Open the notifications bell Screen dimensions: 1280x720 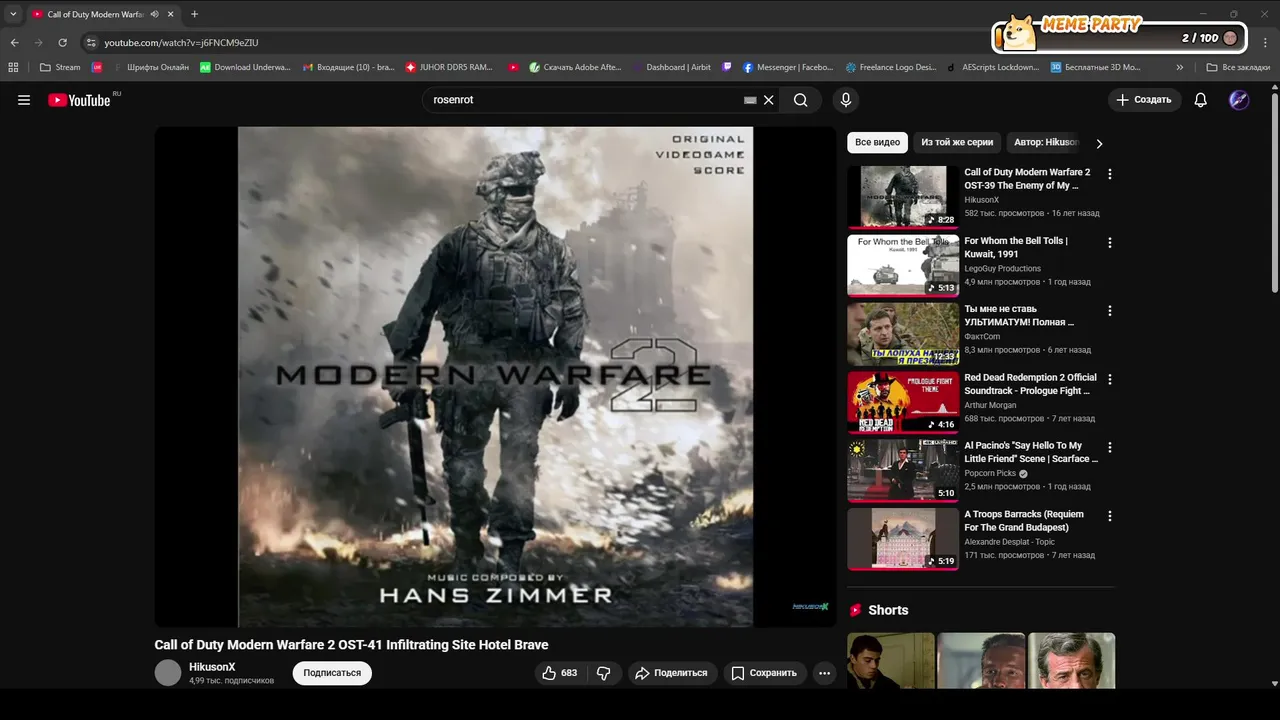point(1201,100)
